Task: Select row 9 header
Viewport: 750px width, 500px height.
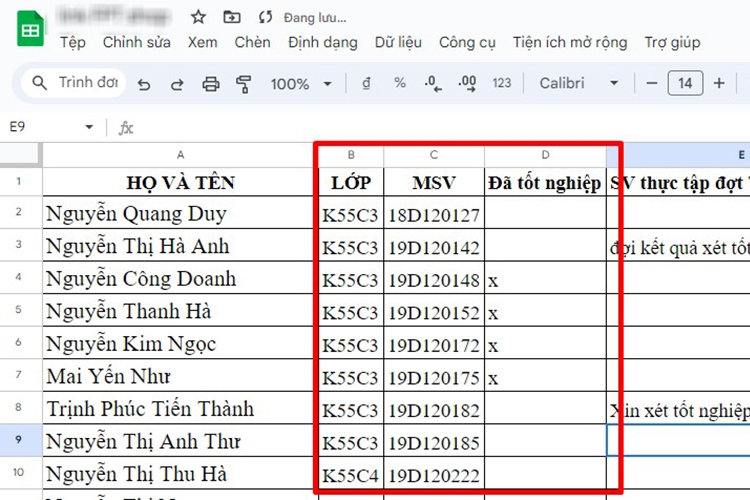Action: (x=18, y=440)
